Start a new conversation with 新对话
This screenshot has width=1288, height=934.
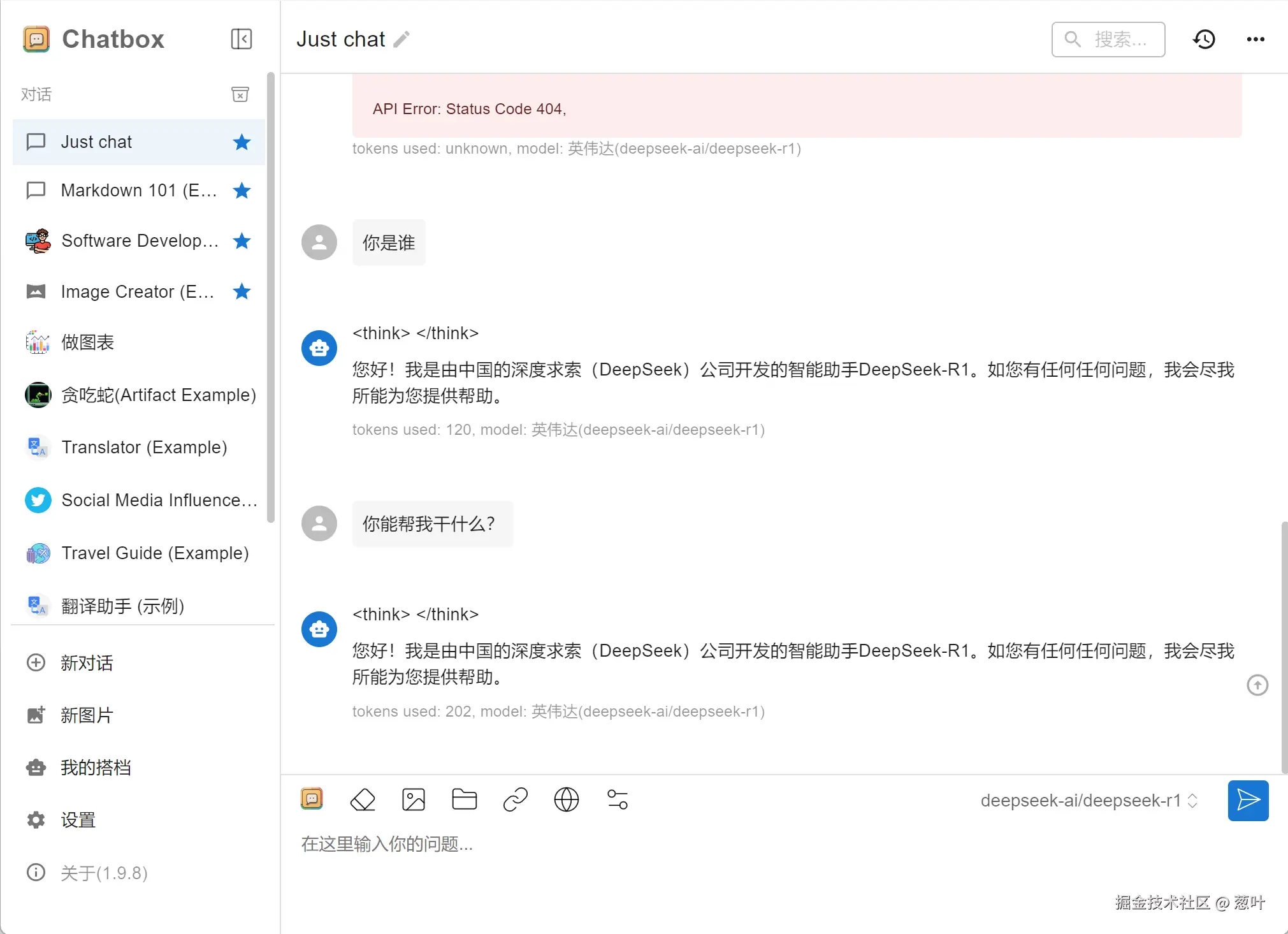[x=87, y=663]
